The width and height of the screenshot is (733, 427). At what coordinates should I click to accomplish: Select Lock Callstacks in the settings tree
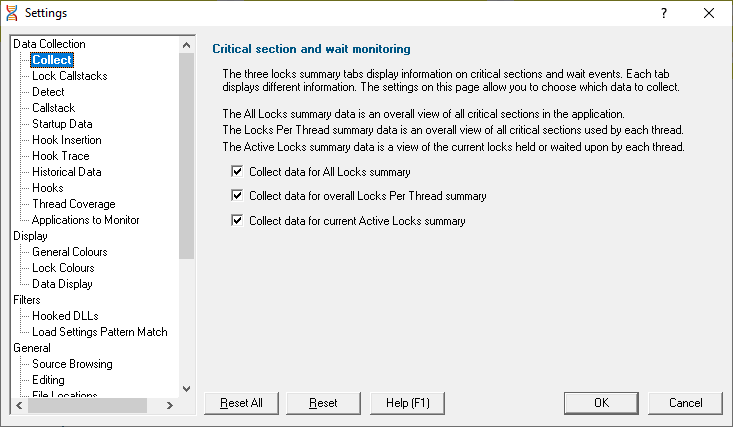click(70, 76)
